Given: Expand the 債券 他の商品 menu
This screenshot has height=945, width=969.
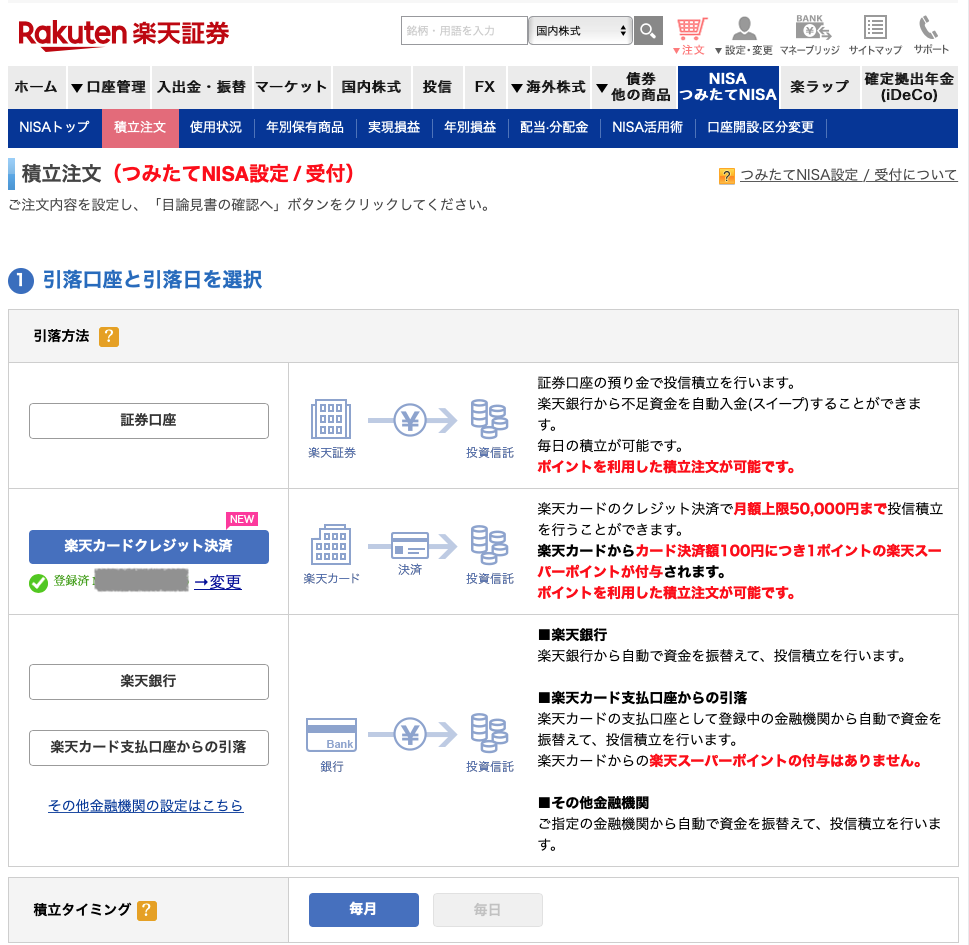Looking at the screenshot, I should 634,87.
